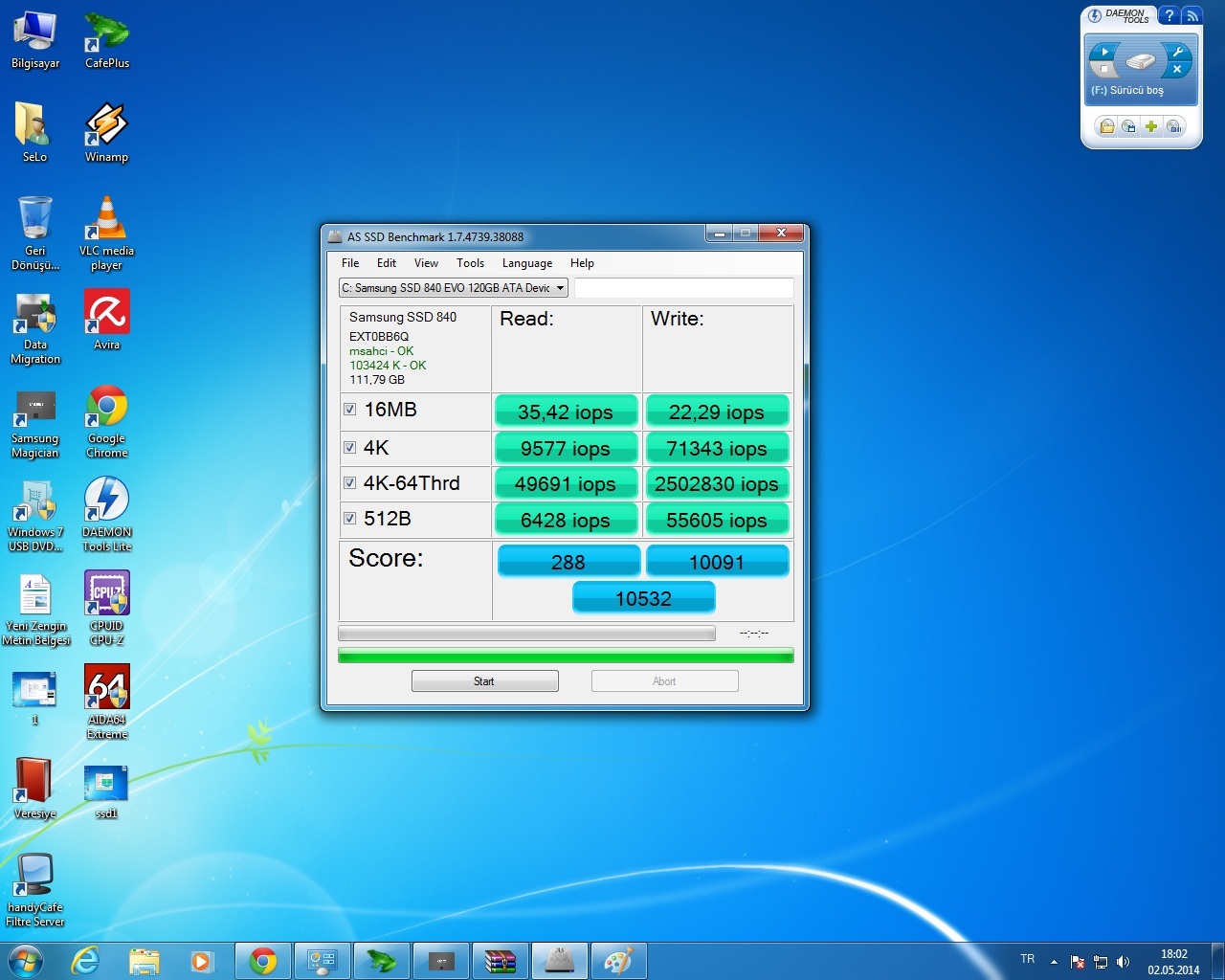This screenshot has height=980, width=1225.
Task: Click the stop unmount button in DAEMON Tools gadget
Action: click(x=1104, y=69)
